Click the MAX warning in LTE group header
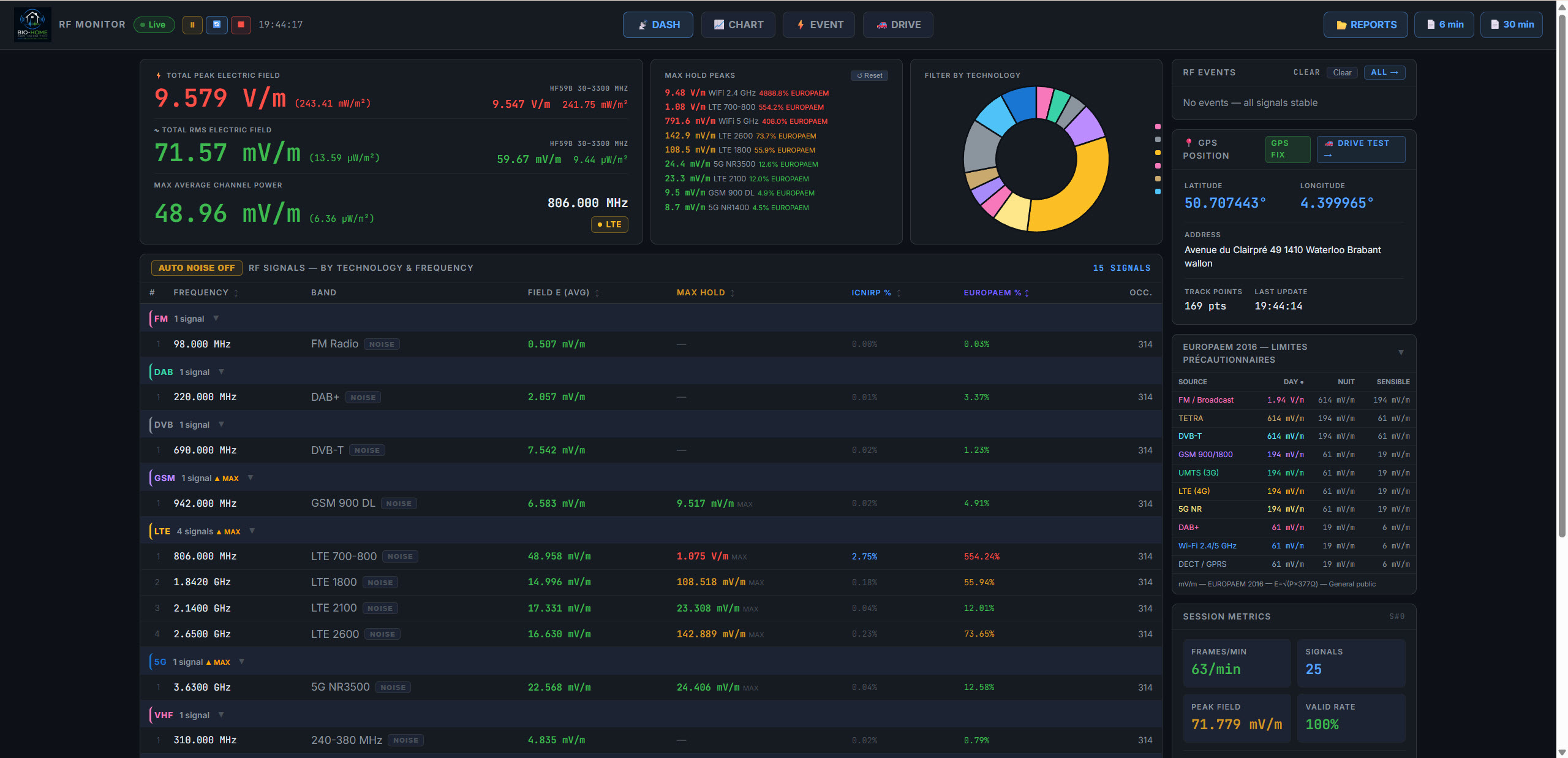This screenshot has width=1568, height=758. click(228, 532)
